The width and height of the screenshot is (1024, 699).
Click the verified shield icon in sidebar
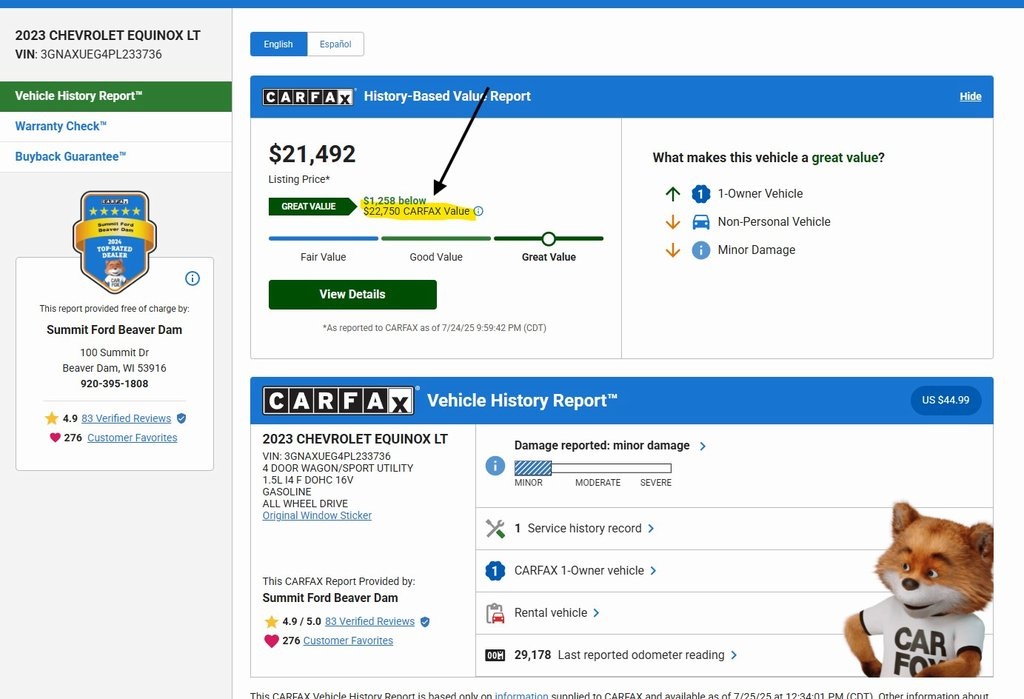pos(182,418)
